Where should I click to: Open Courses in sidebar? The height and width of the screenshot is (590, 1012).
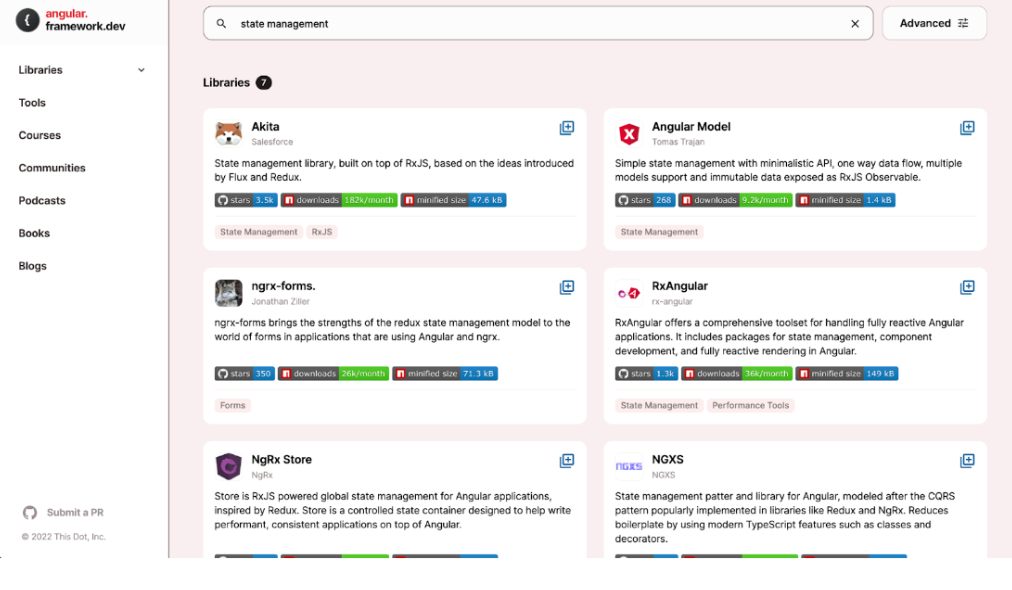coord(39,136)
